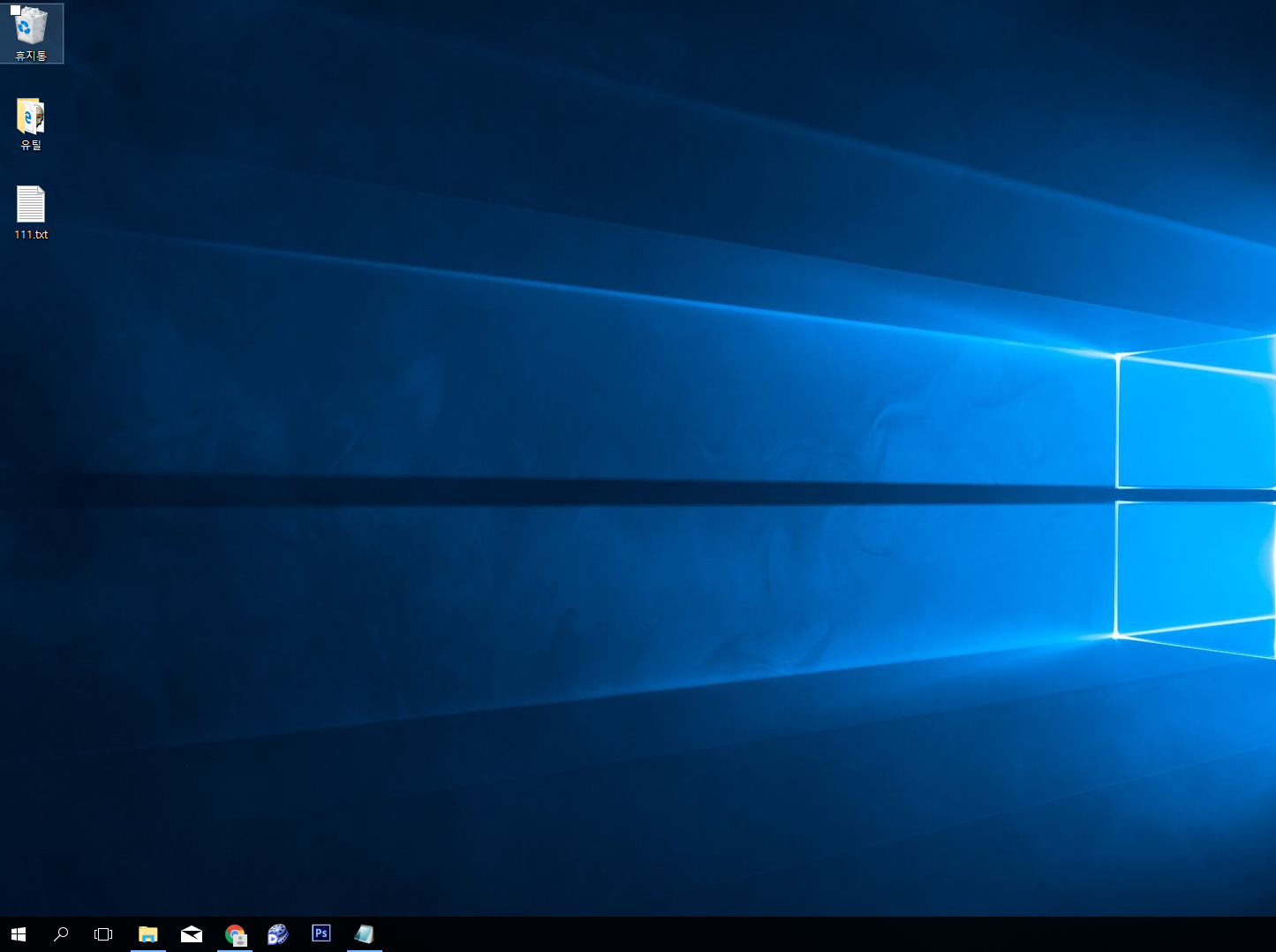1276x952 pixels.
Task: Launch the film reel media player
Action: [x=278, y=934]
